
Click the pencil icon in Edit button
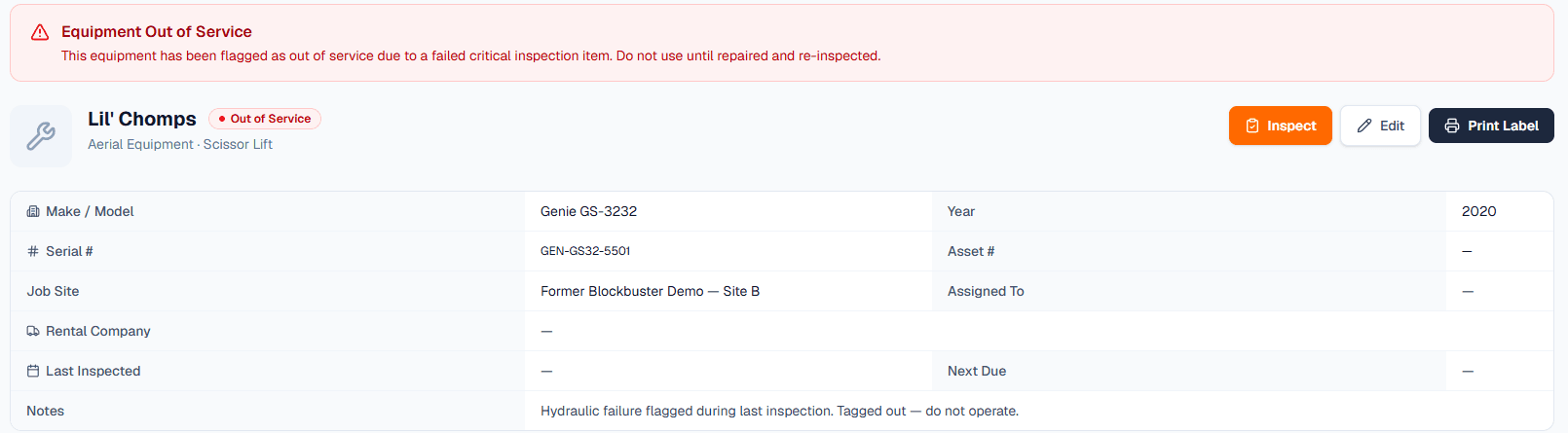1364,126
